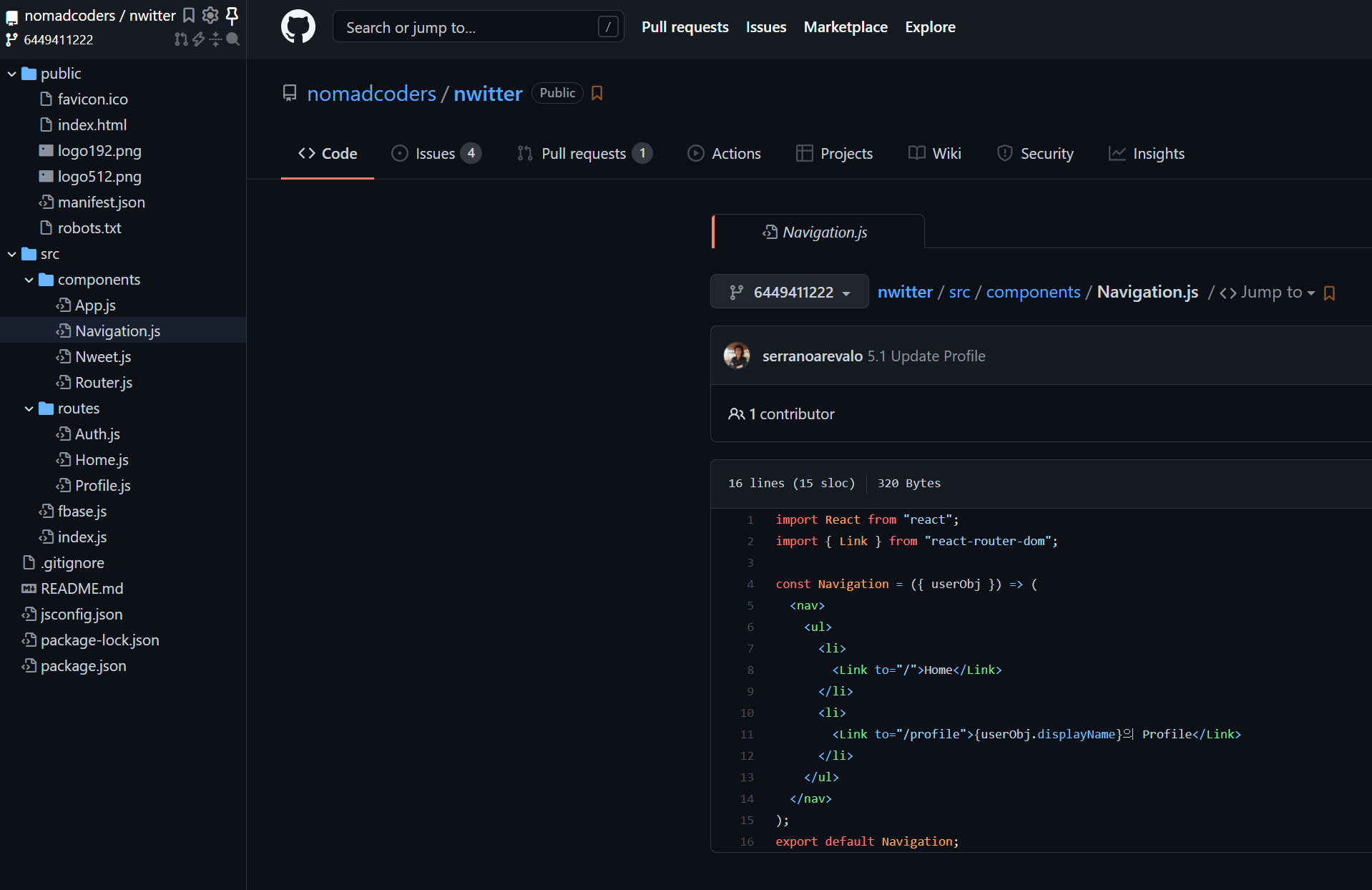Open the nomadcoders owner link
This screenshot has height=890, width=1372.
click(371, 94)
